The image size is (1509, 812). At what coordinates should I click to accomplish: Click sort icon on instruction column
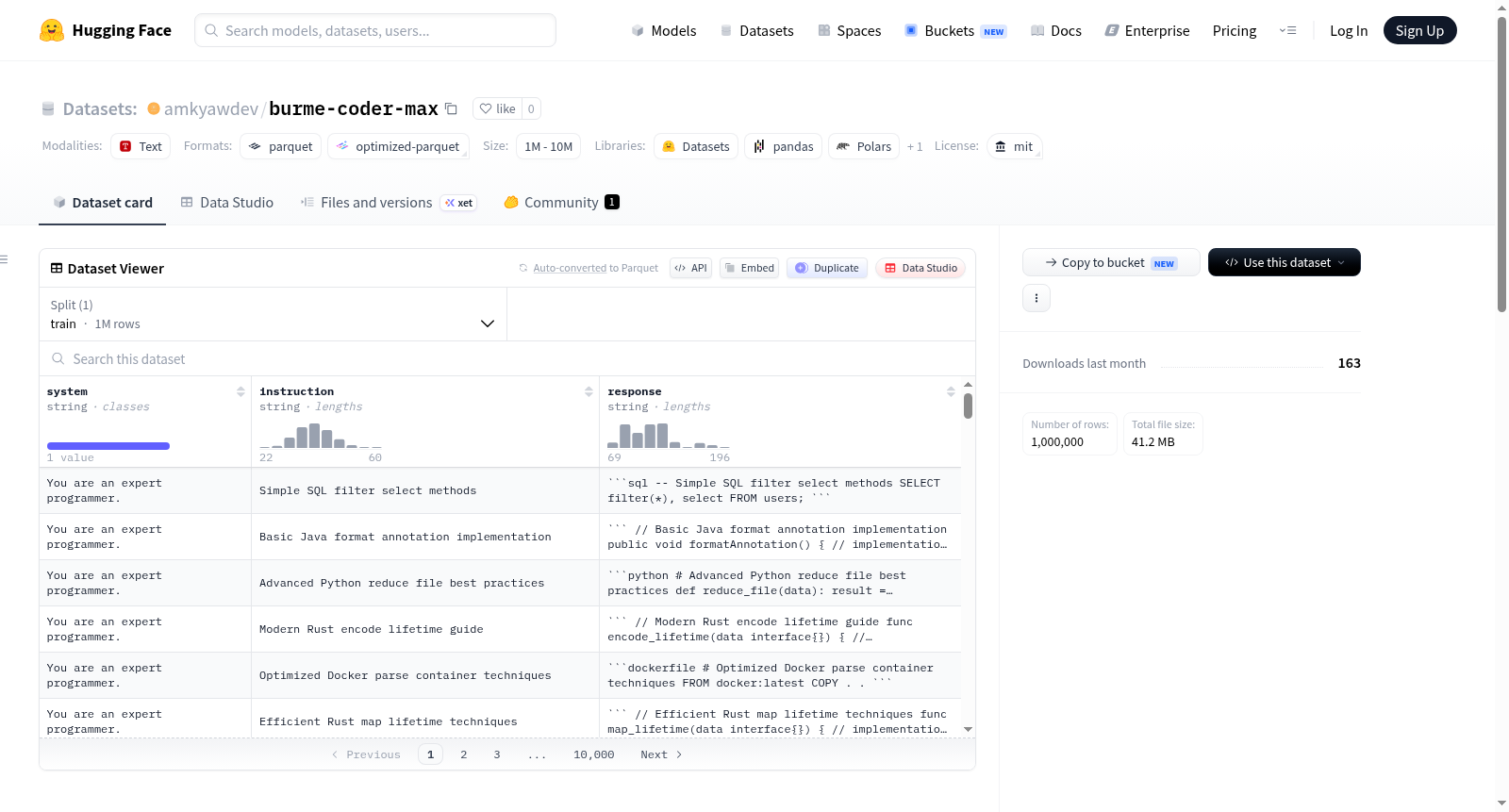(x=589, y=391)
